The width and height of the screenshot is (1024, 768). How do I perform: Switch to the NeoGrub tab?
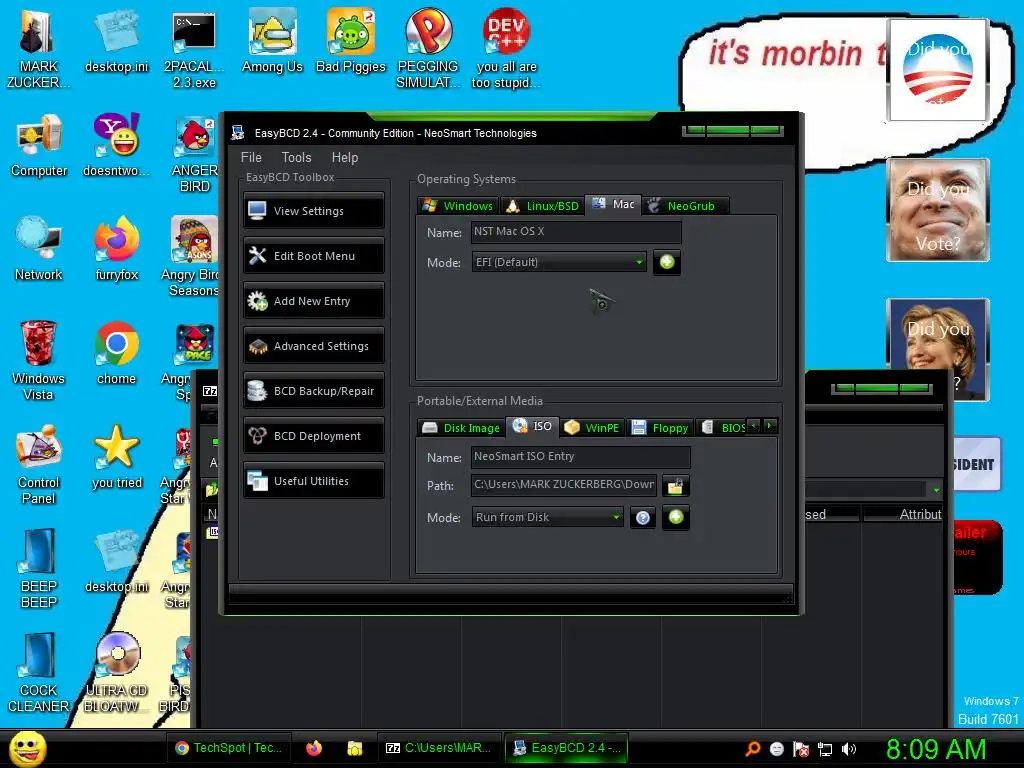[x=685, y=206]
